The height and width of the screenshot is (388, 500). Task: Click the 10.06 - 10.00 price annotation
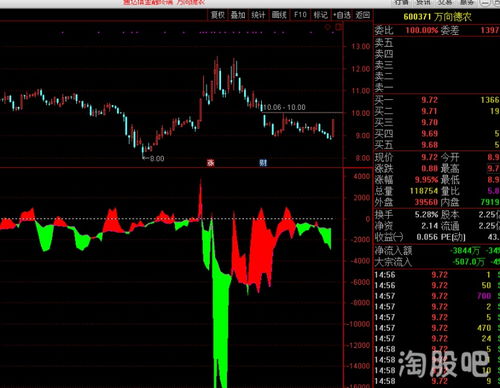pyautogui.click(x=284, y=107)
